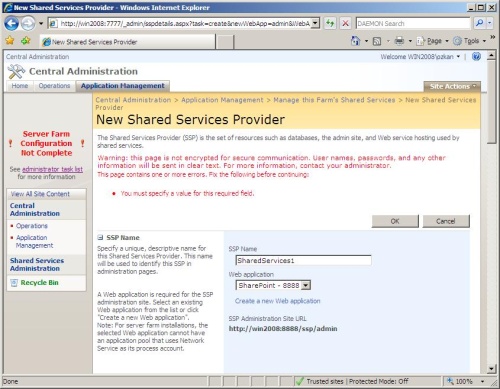Open the Welcome WIN2008\ozkan user menu
The image size is (500, 389).
pyautogui.click(x=420, y=57)
